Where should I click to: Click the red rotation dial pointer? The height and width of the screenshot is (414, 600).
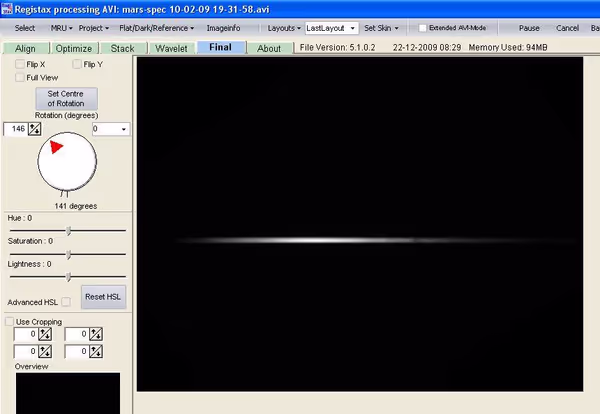click(x=55, y=148)
